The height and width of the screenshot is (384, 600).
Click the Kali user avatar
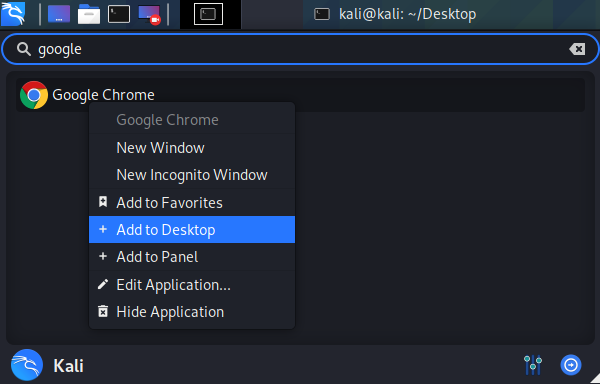point(27,365)
